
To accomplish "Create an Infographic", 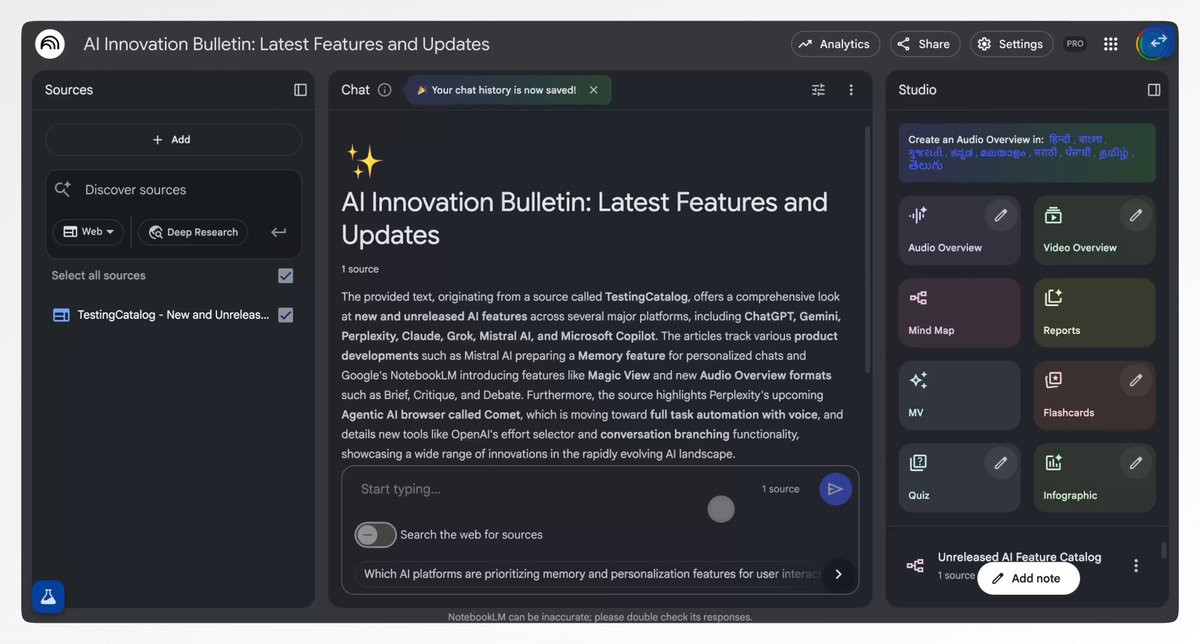I will [1094, 478].
